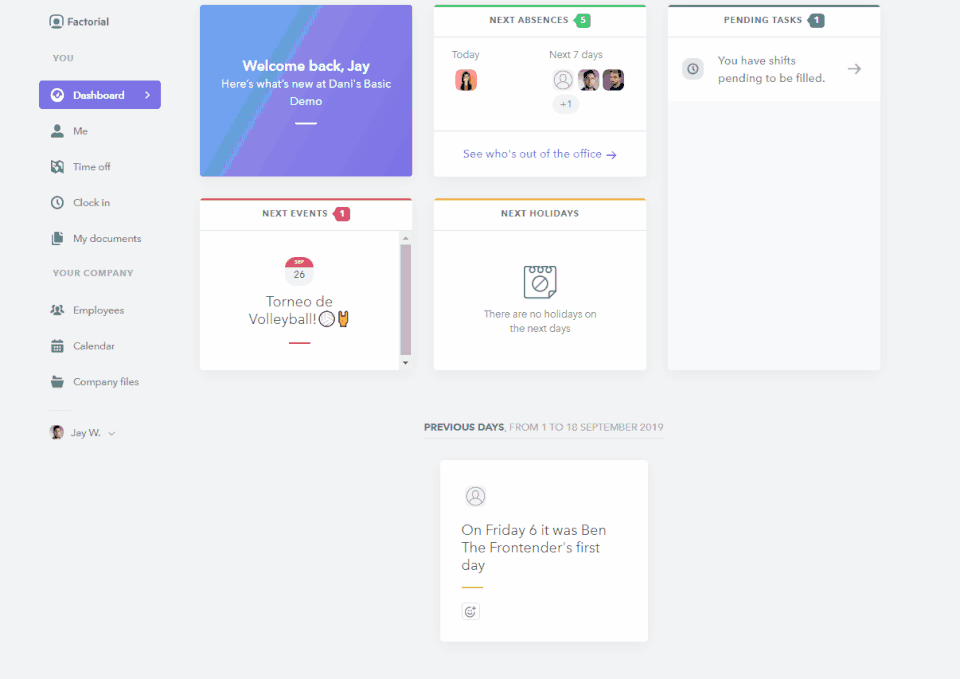Screen dimensions: 960x679
Task: Click the Pending Tasks header title
Action: 762,20
